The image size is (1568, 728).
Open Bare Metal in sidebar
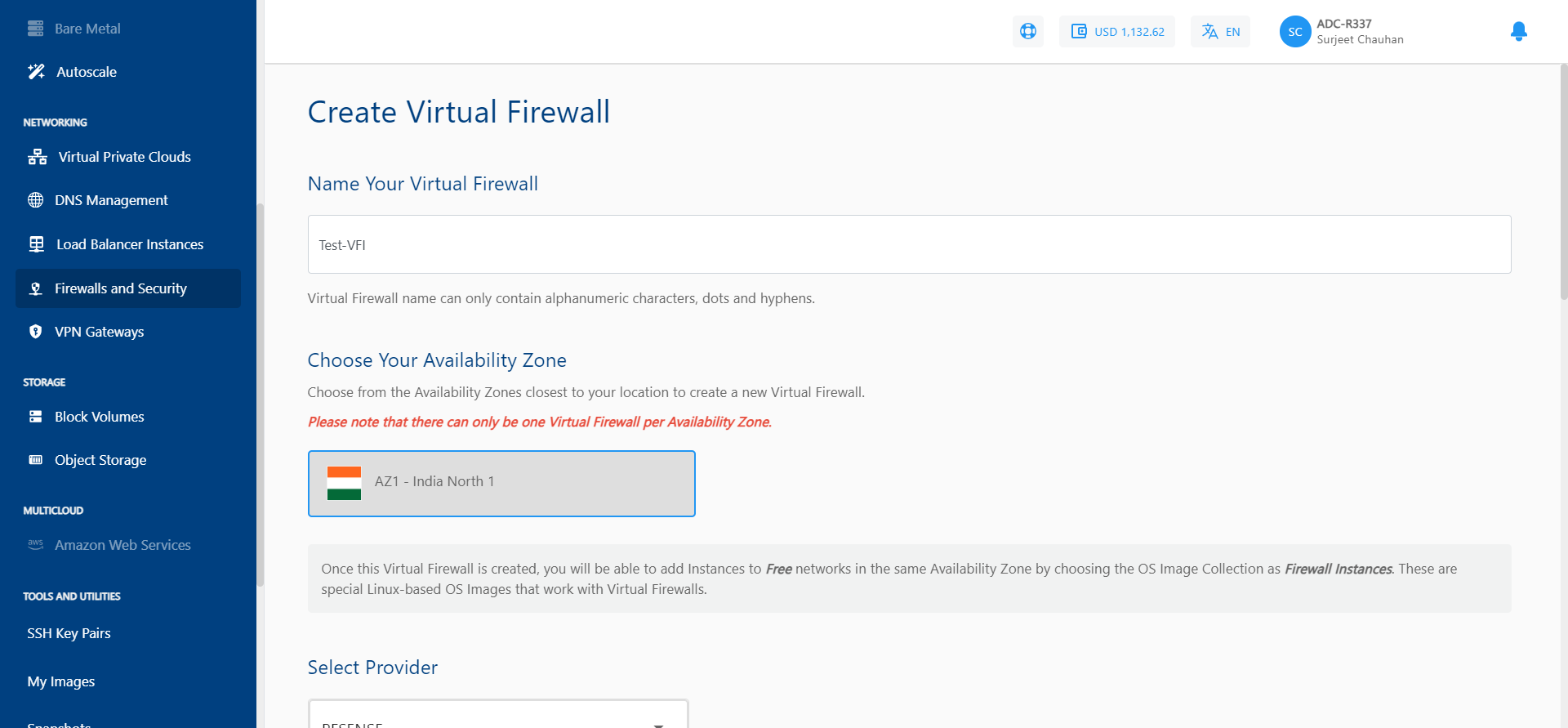(87, 29)
